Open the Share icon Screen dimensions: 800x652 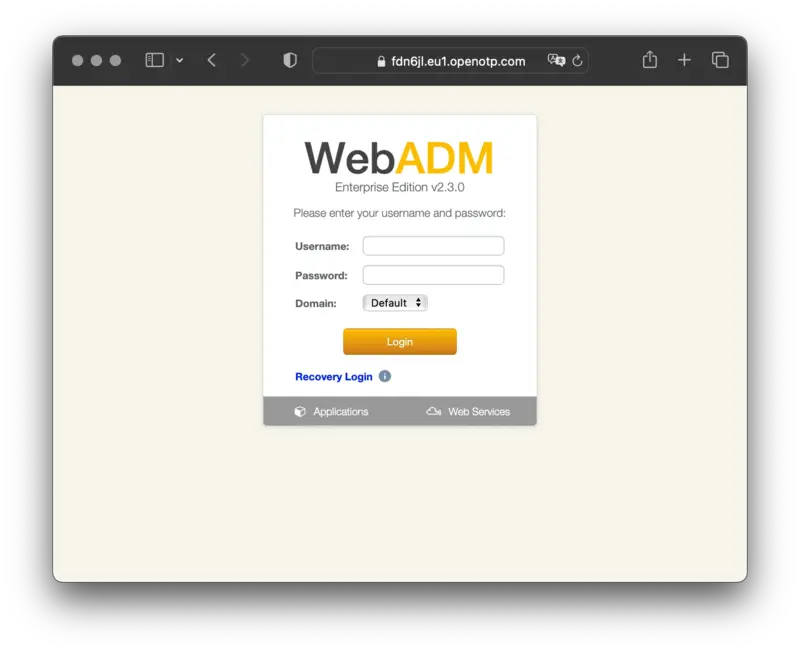[649, 60]
